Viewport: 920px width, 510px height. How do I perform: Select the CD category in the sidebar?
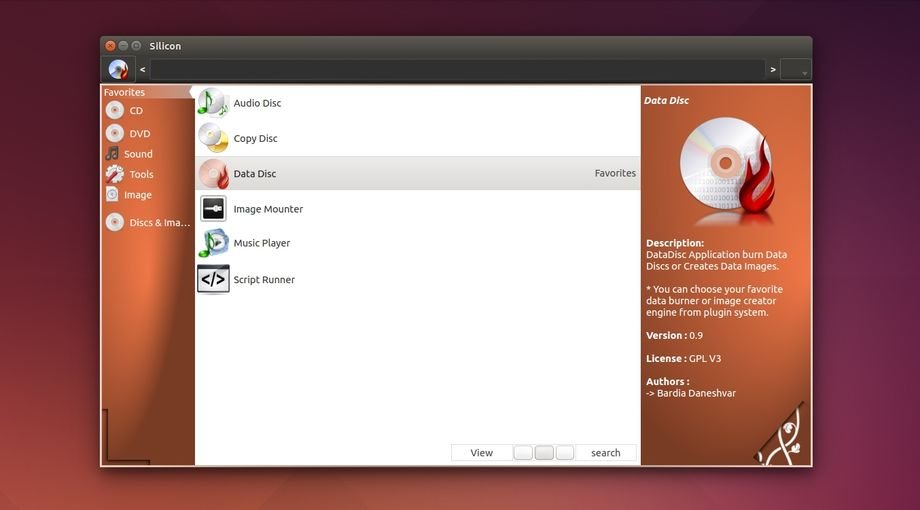tap(135, 111)
